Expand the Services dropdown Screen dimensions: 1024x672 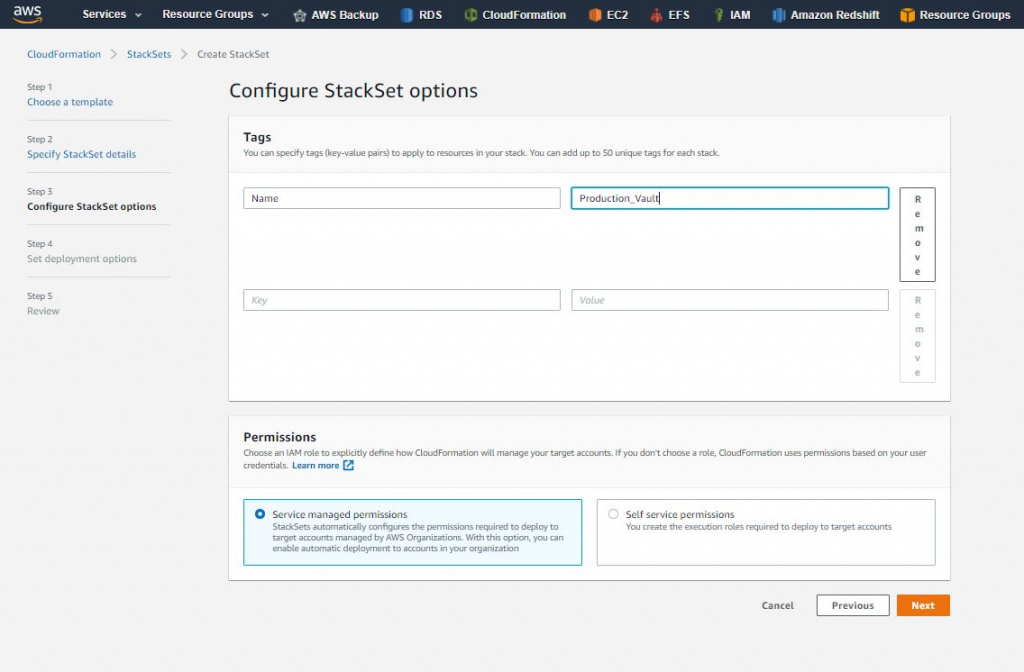pyautogui.click(x=110, y=15)
